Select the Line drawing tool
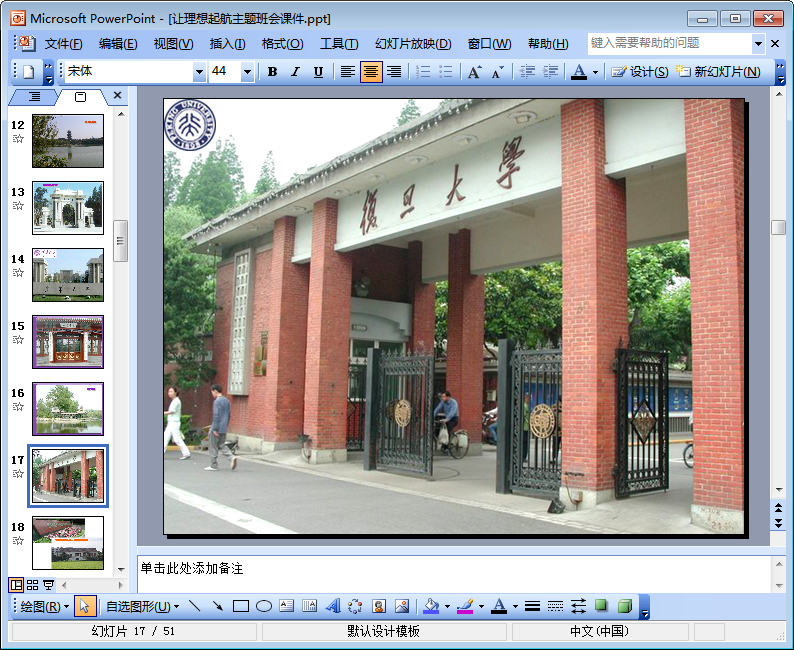The image size is (794, 650). pyautogui.click(x=194, y=606)
